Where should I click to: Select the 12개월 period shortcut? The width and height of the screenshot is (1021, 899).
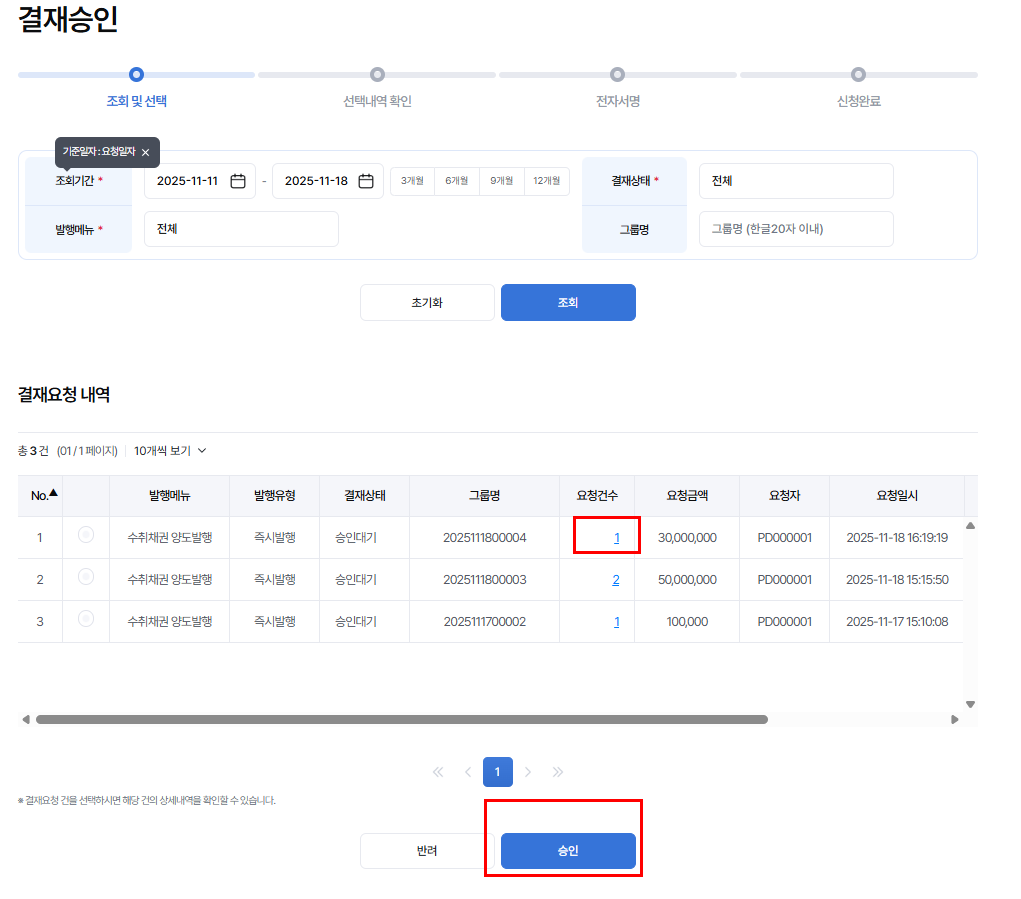546,181
